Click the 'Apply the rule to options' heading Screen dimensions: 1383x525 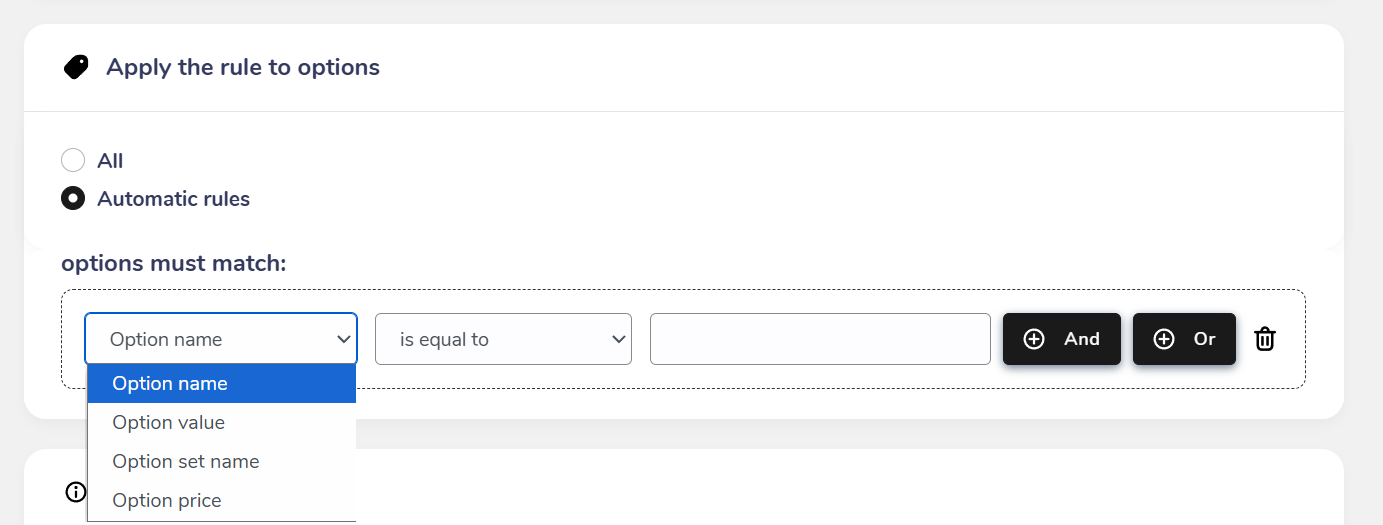tap(243, 67)
